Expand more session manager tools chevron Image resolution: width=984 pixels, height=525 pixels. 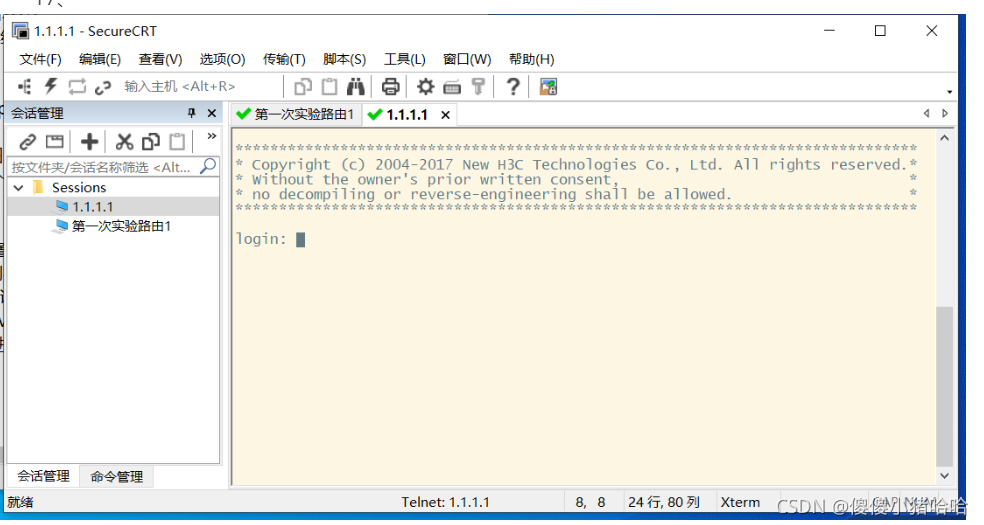tap(211, 136)
